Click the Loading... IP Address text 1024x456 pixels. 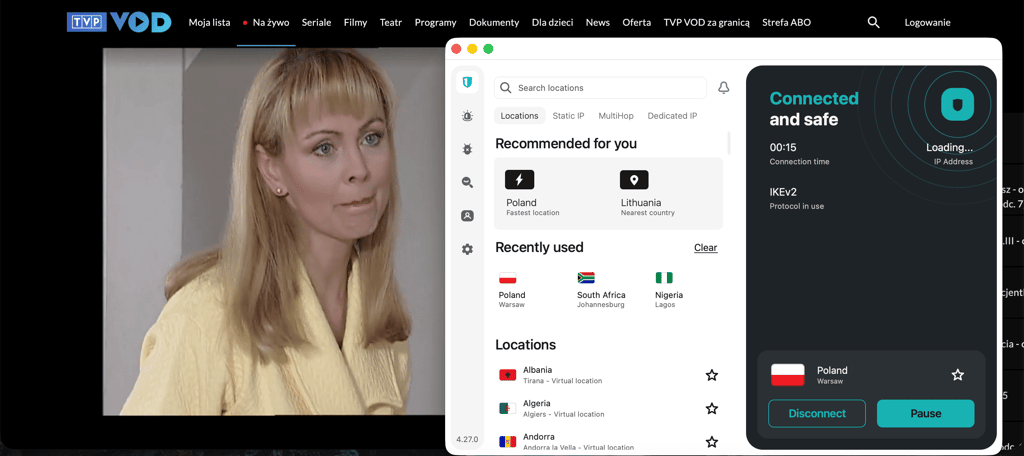click(x=950, y=154)
